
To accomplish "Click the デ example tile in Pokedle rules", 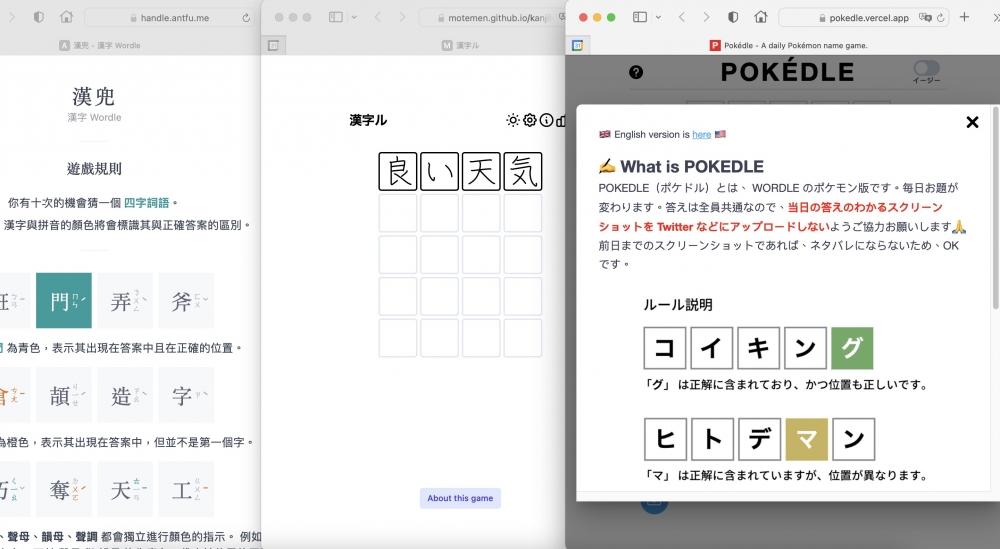I will (760, 439).
